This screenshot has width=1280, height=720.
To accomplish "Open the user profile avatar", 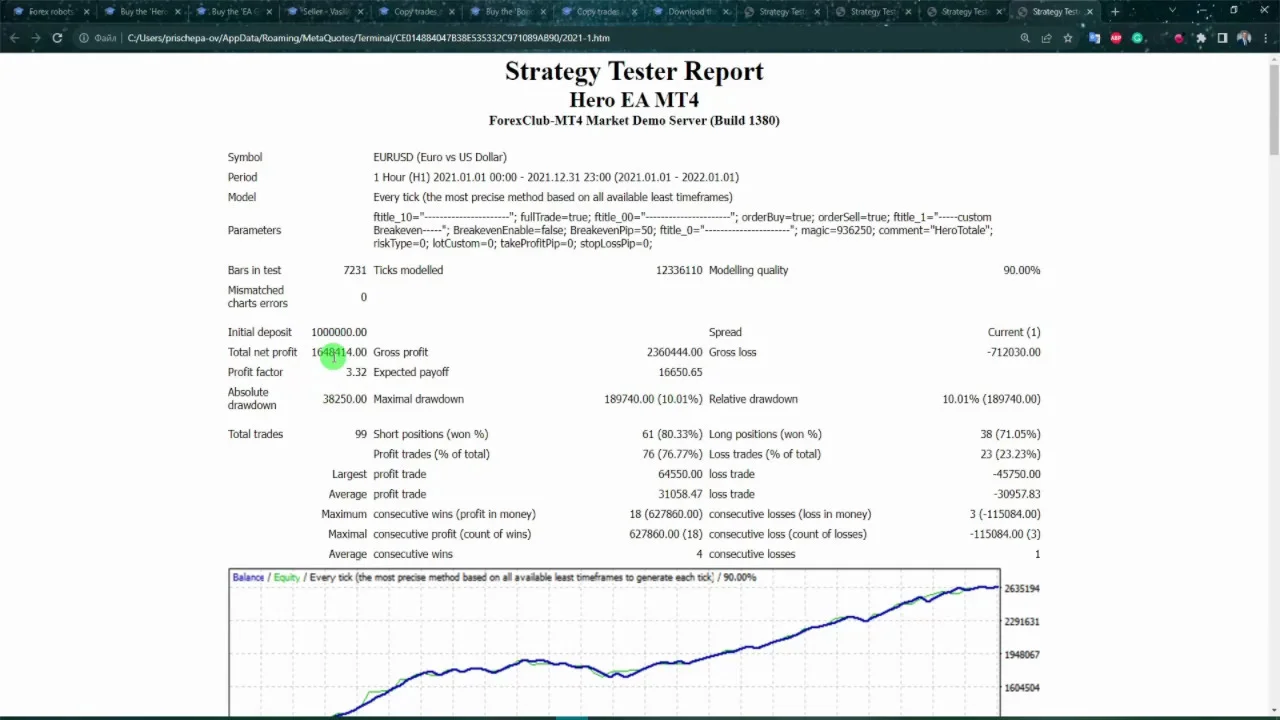I will (1244, 38).
